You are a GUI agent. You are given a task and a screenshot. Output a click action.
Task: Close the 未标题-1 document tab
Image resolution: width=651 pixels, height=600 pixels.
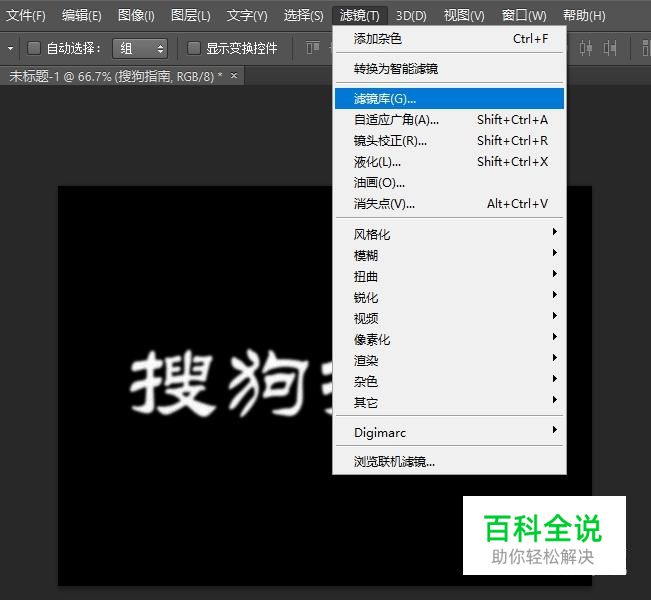tap(234, 76)
